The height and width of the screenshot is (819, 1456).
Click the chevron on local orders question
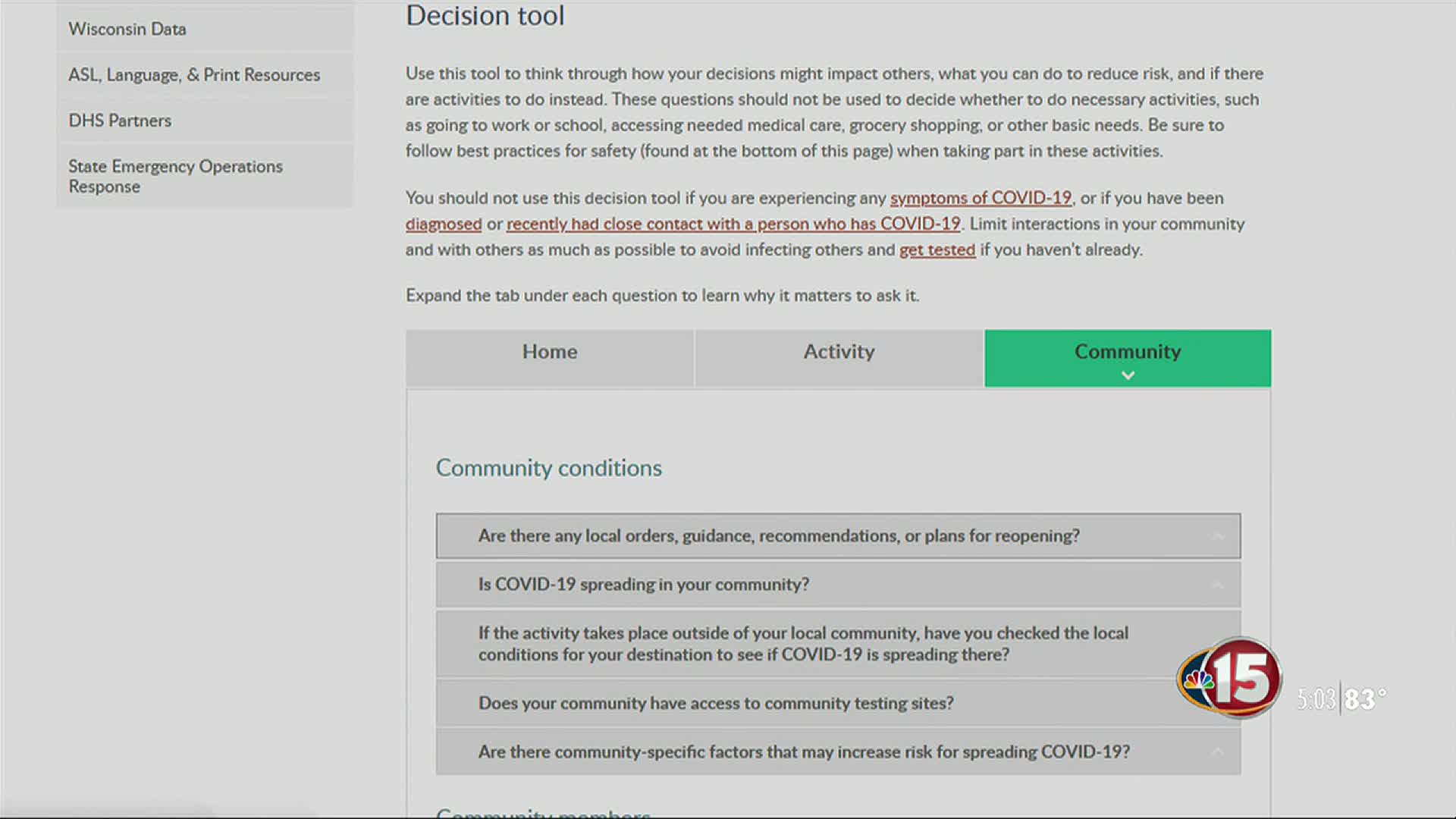click(1218, 537)
